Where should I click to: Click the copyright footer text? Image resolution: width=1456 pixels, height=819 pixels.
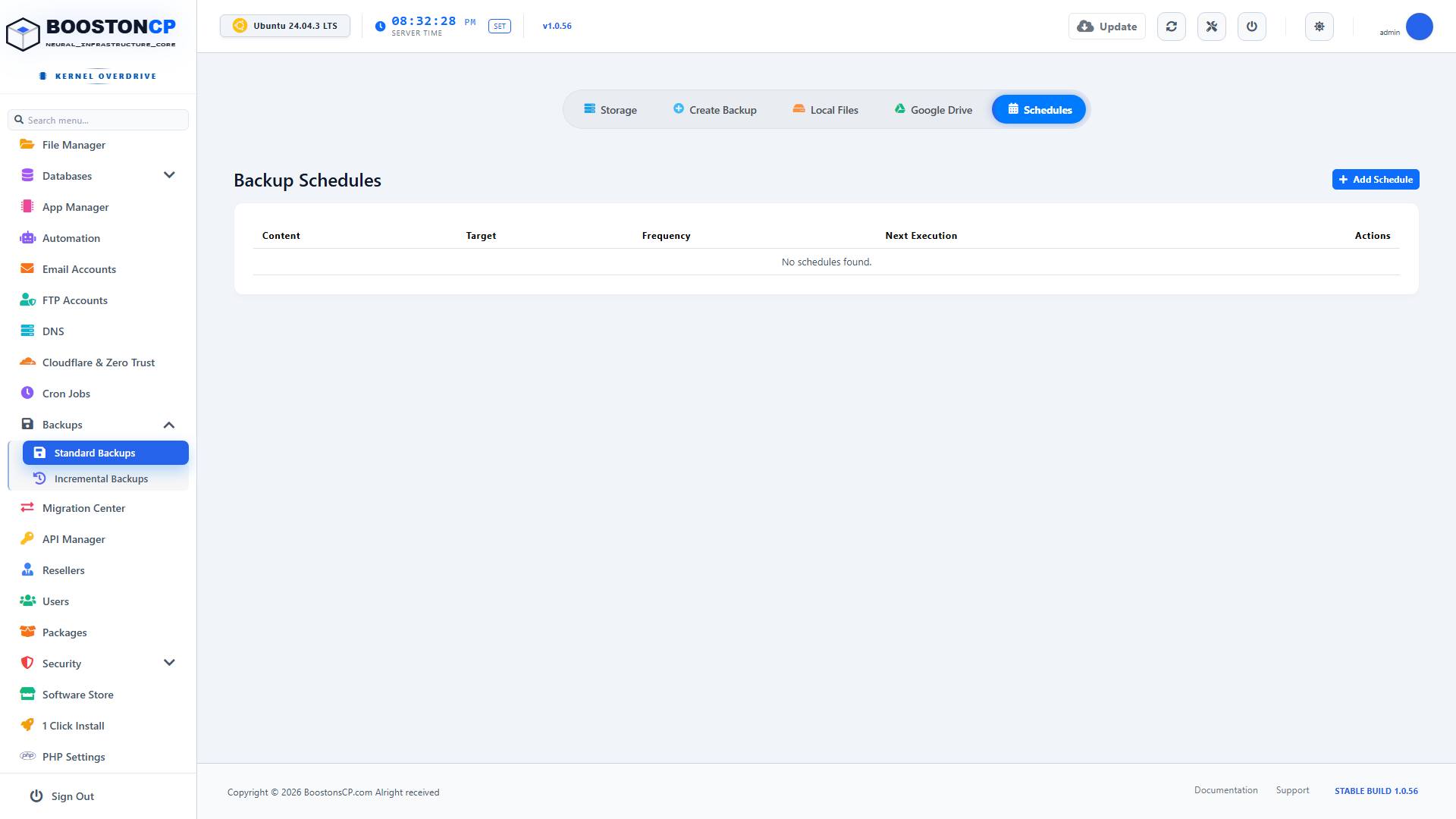coord(333,792)
